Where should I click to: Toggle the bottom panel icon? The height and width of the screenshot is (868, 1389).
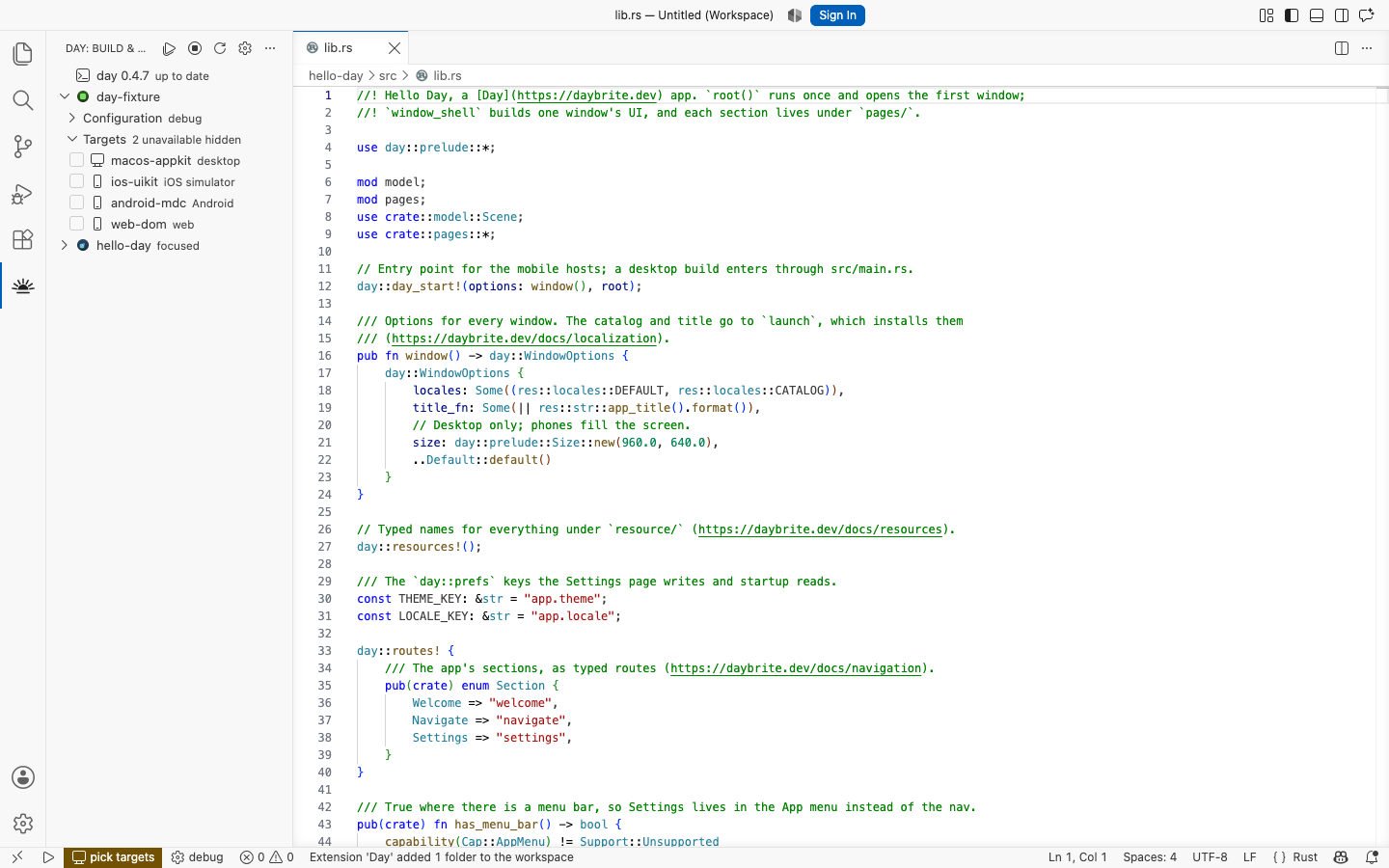pos(1317,15)
